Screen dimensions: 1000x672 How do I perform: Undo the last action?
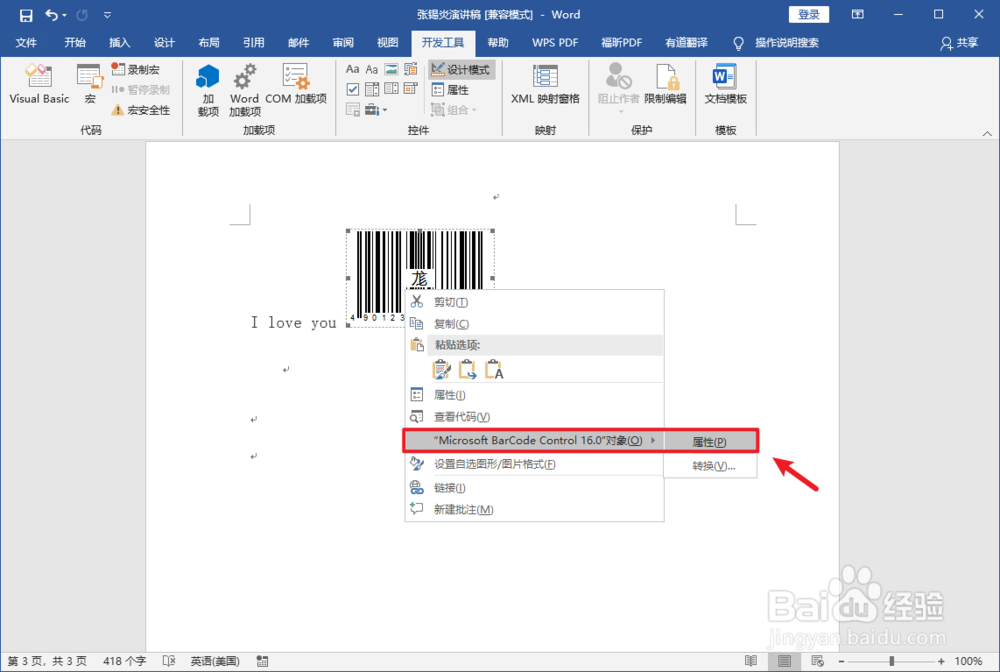point(51,15)
